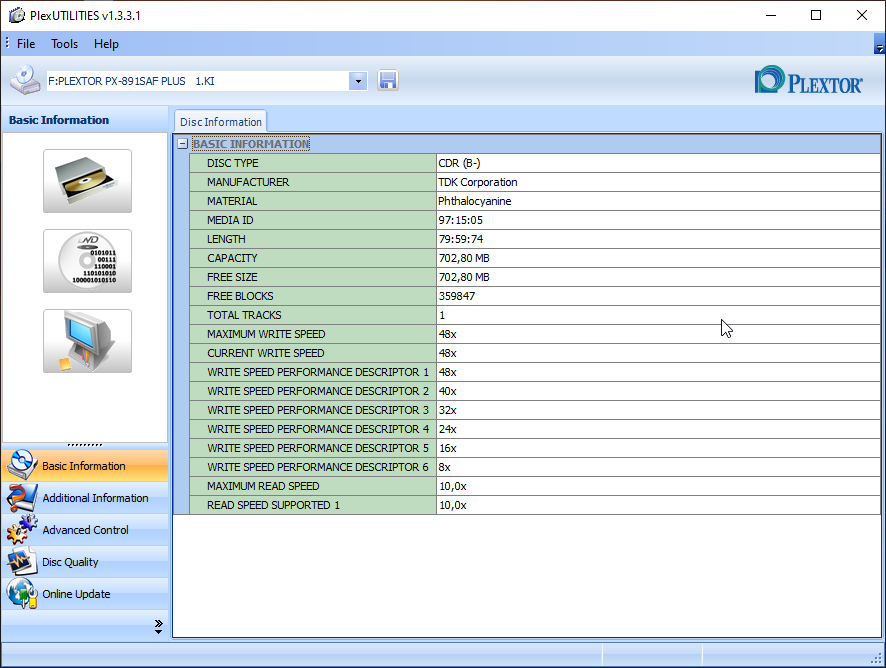Click the Additional Information help icon
Screen dimensions: 886x668
[21, 497]
